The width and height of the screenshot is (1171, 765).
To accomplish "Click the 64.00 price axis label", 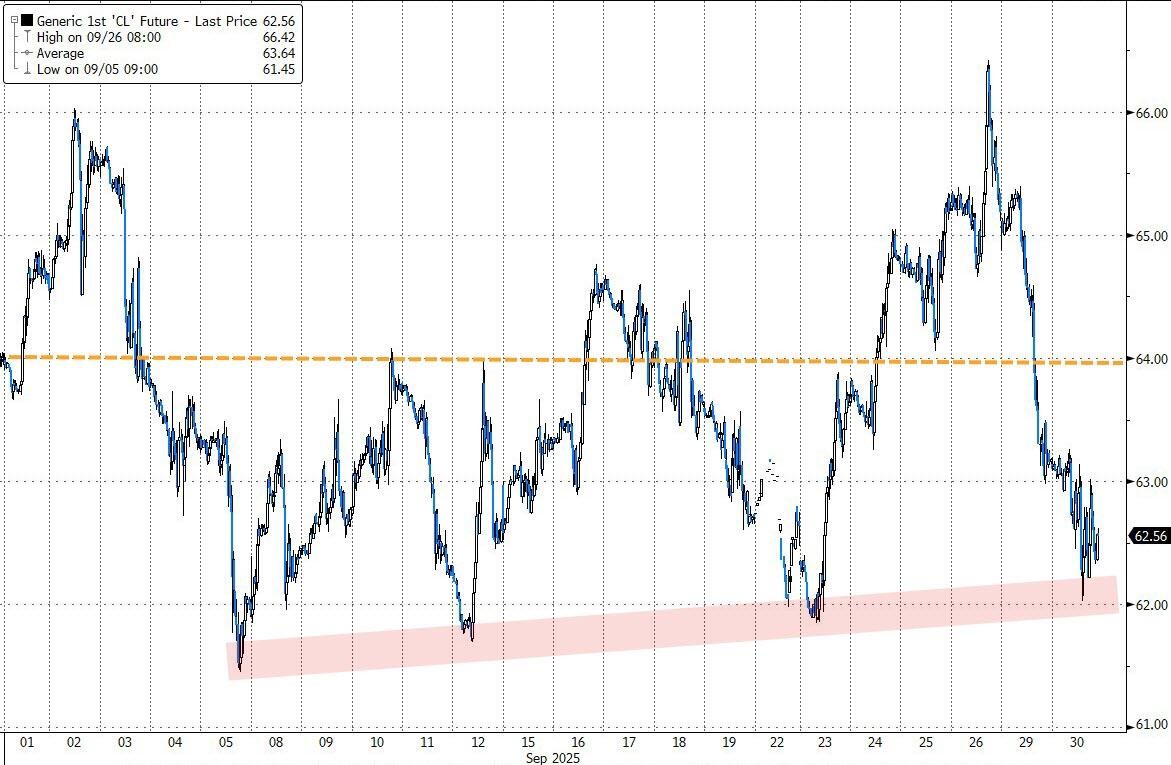I will (x=1152, y=359).
